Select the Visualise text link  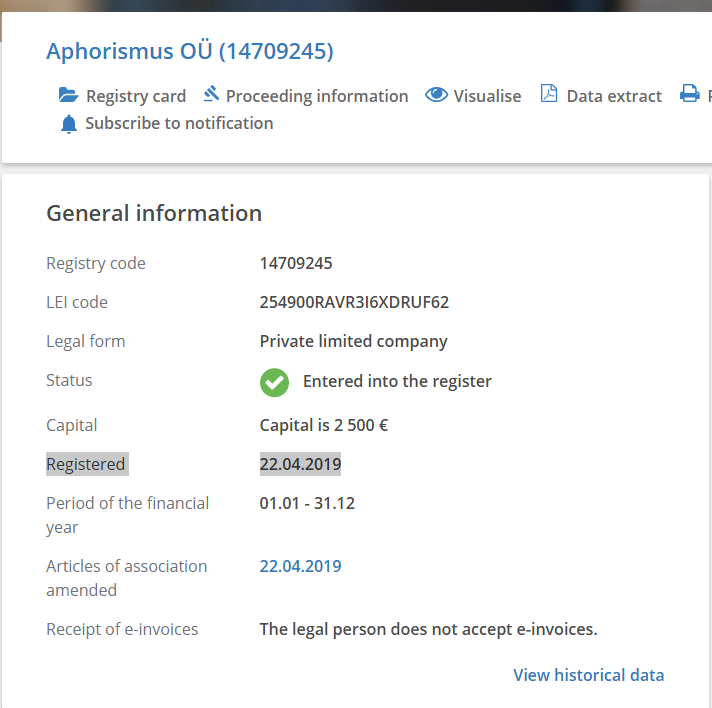[487, 96]
